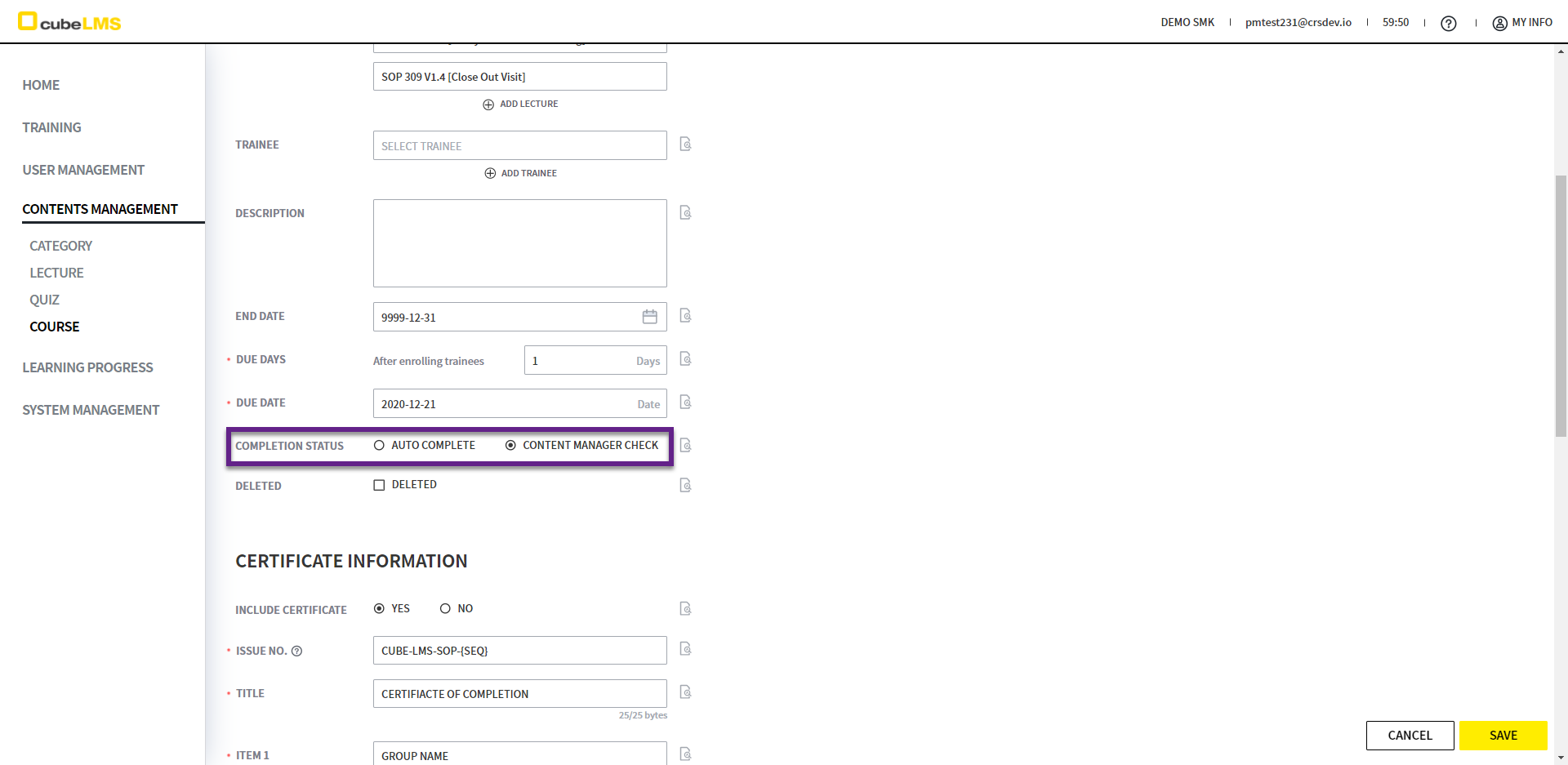Open the Select Trainee field
The image size is (1568, 765).
pyautogui.click(x=519, y=146)
